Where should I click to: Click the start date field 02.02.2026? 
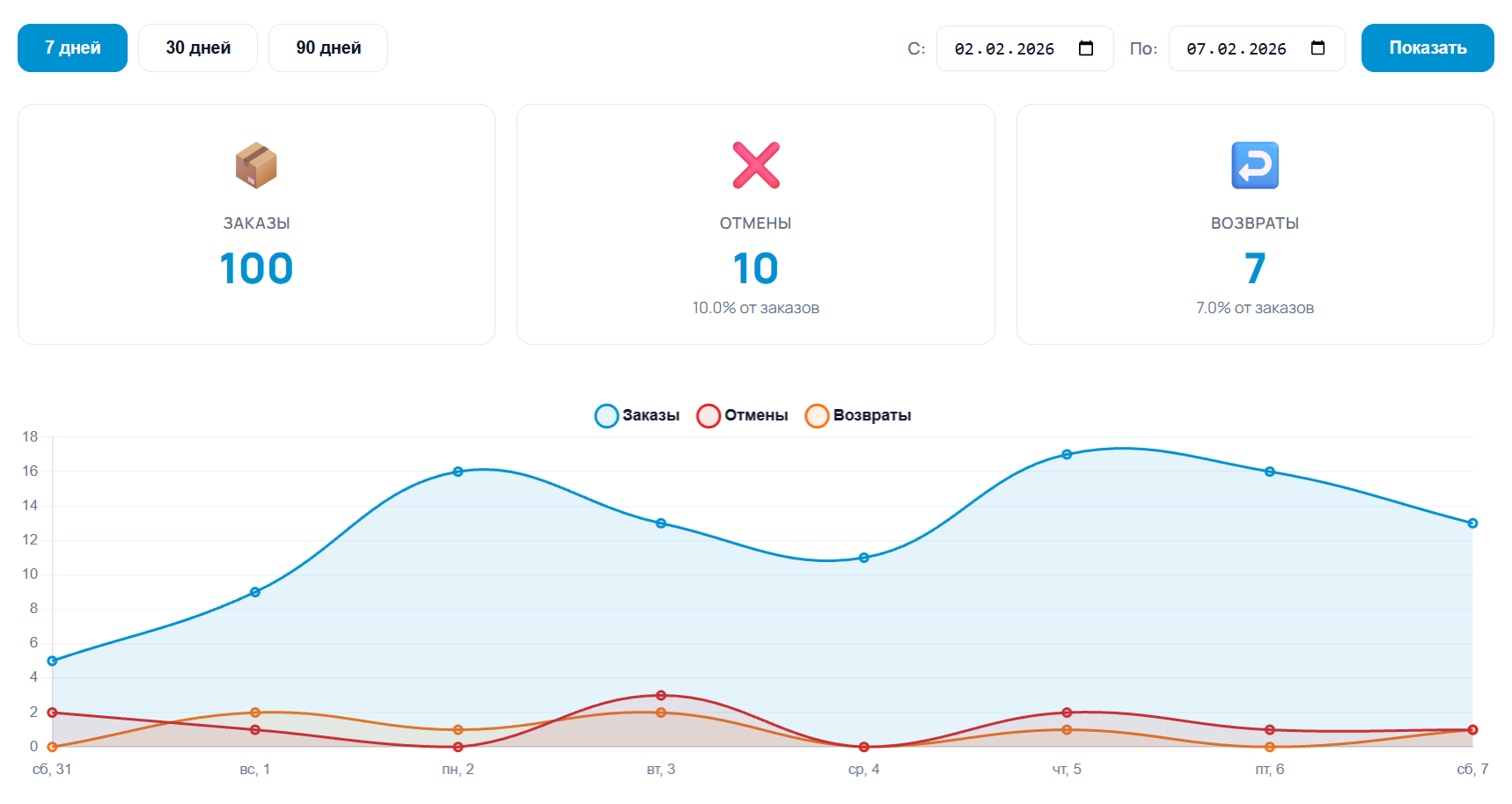point(1004,49)
